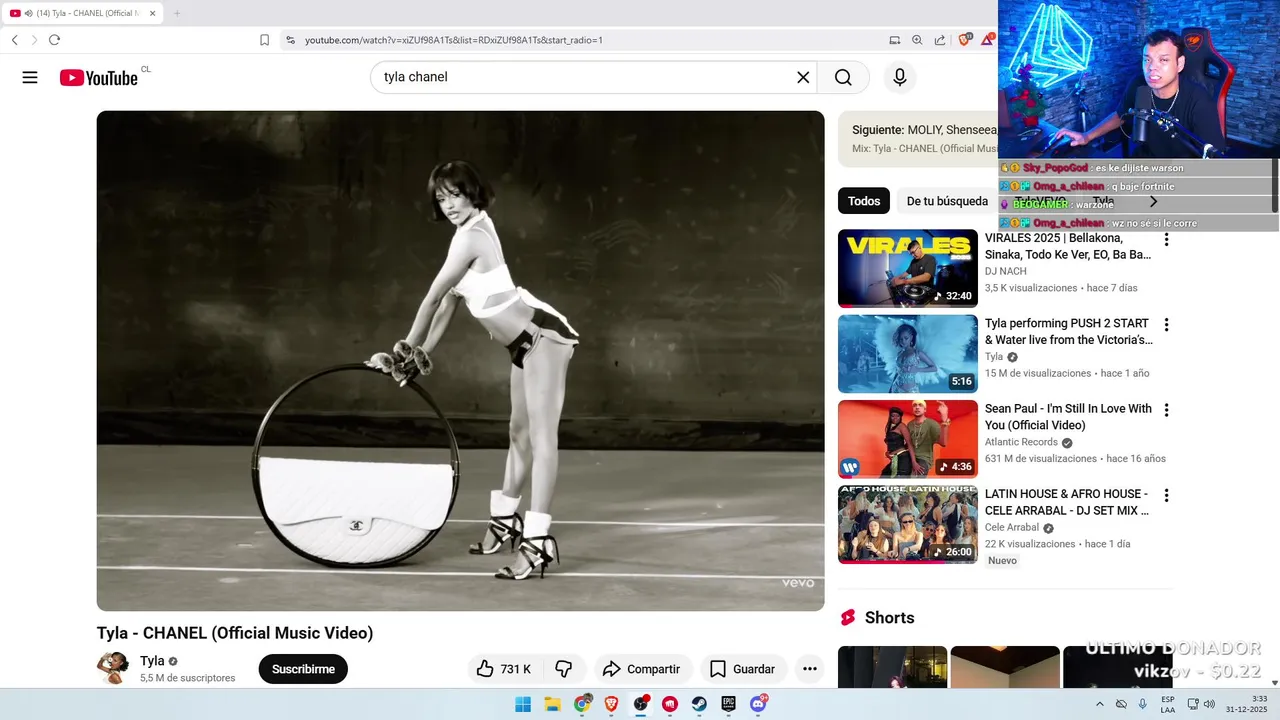Open Epic Games Launcher from taskbar
Viewport: 1280px width, 720px height.
pyautogui.click(x=729, y=704)
